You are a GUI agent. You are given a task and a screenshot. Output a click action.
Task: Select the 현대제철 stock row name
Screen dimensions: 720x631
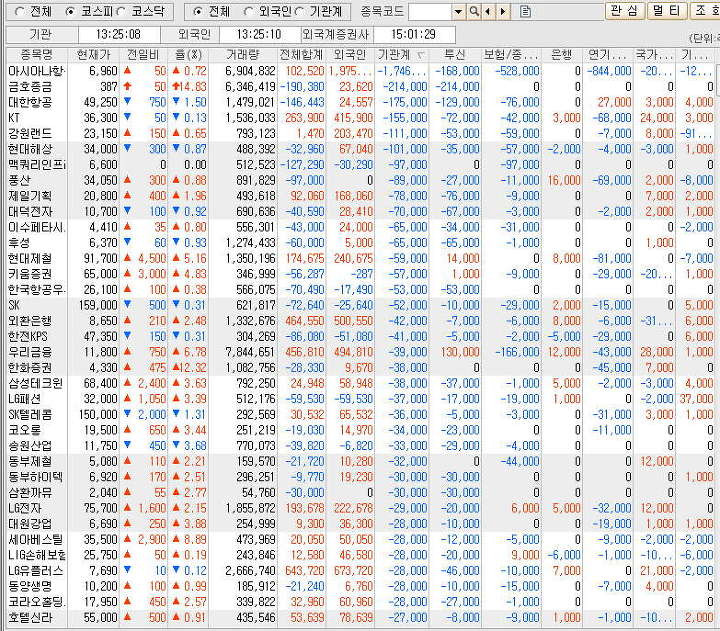click(30, 259)
